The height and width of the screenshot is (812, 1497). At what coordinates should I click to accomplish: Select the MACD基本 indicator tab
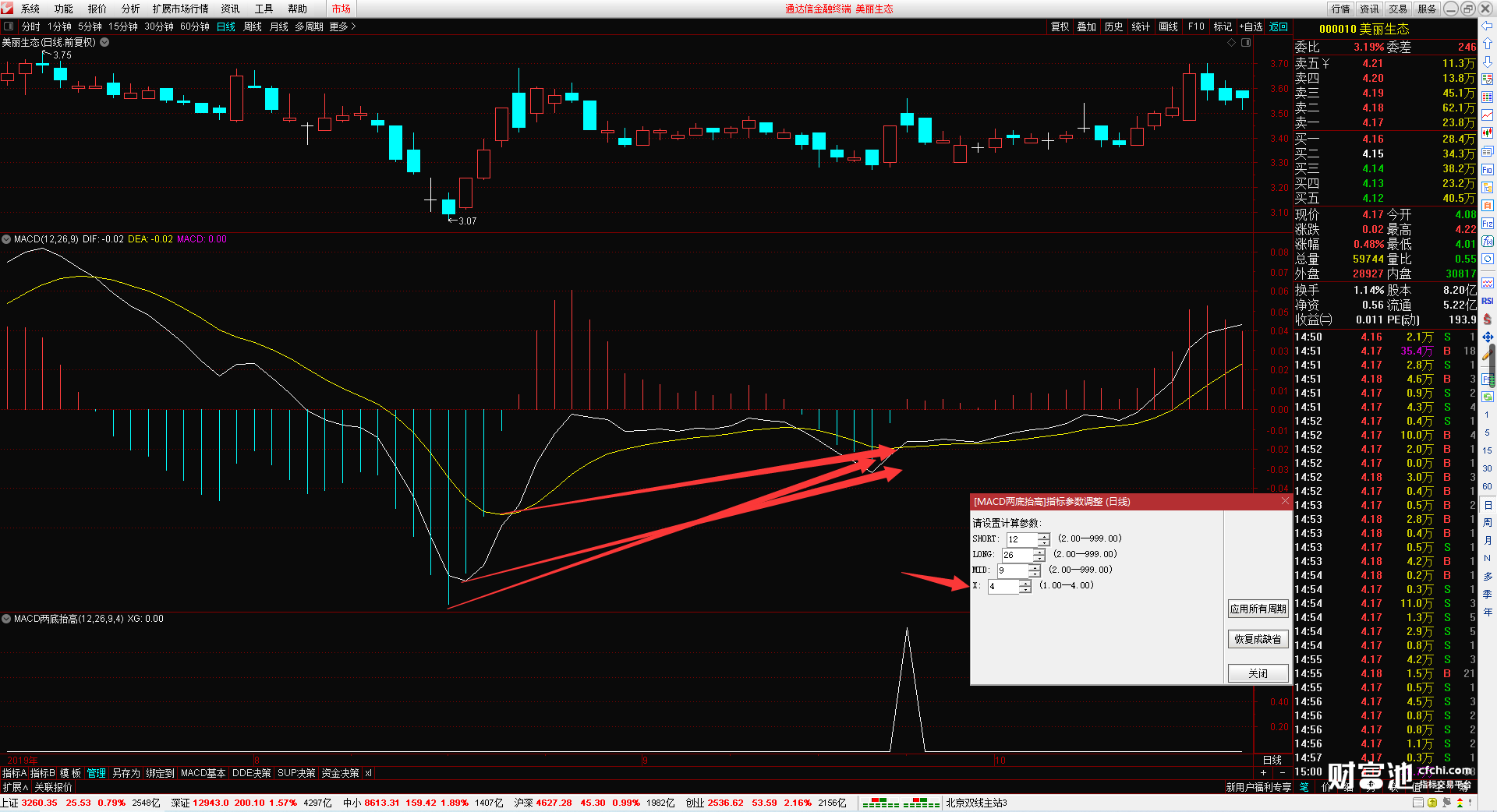(203, 773)
